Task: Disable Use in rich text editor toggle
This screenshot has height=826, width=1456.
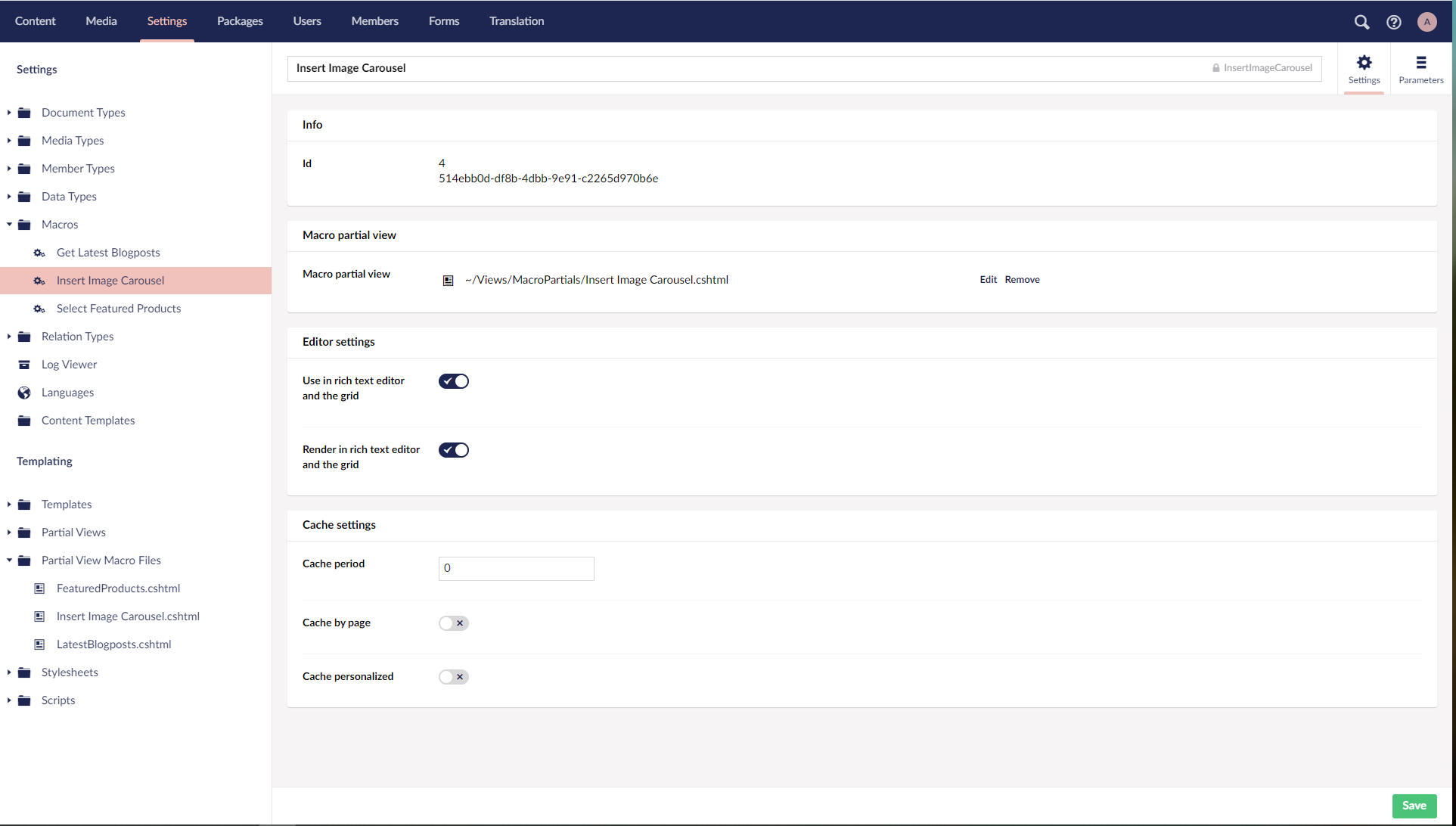Action: pyautogui.click(x=454, y=381)
